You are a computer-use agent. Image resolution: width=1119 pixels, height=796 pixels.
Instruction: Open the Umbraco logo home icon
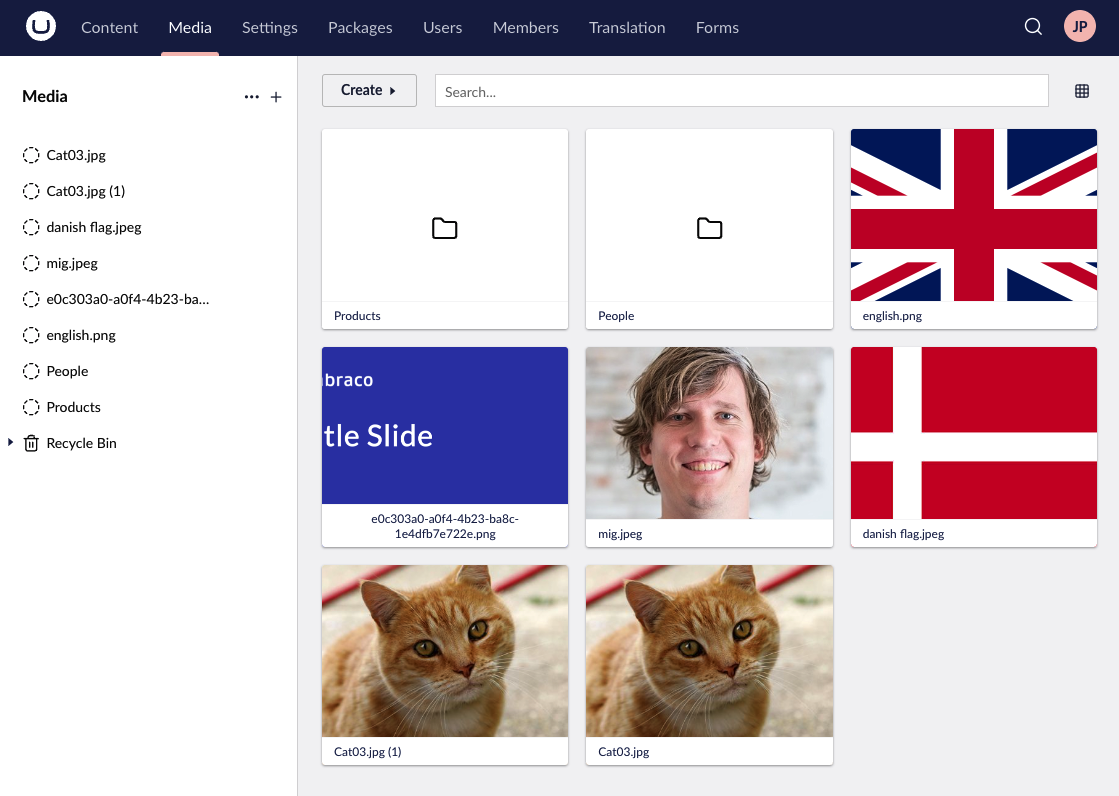coord(41,27)
